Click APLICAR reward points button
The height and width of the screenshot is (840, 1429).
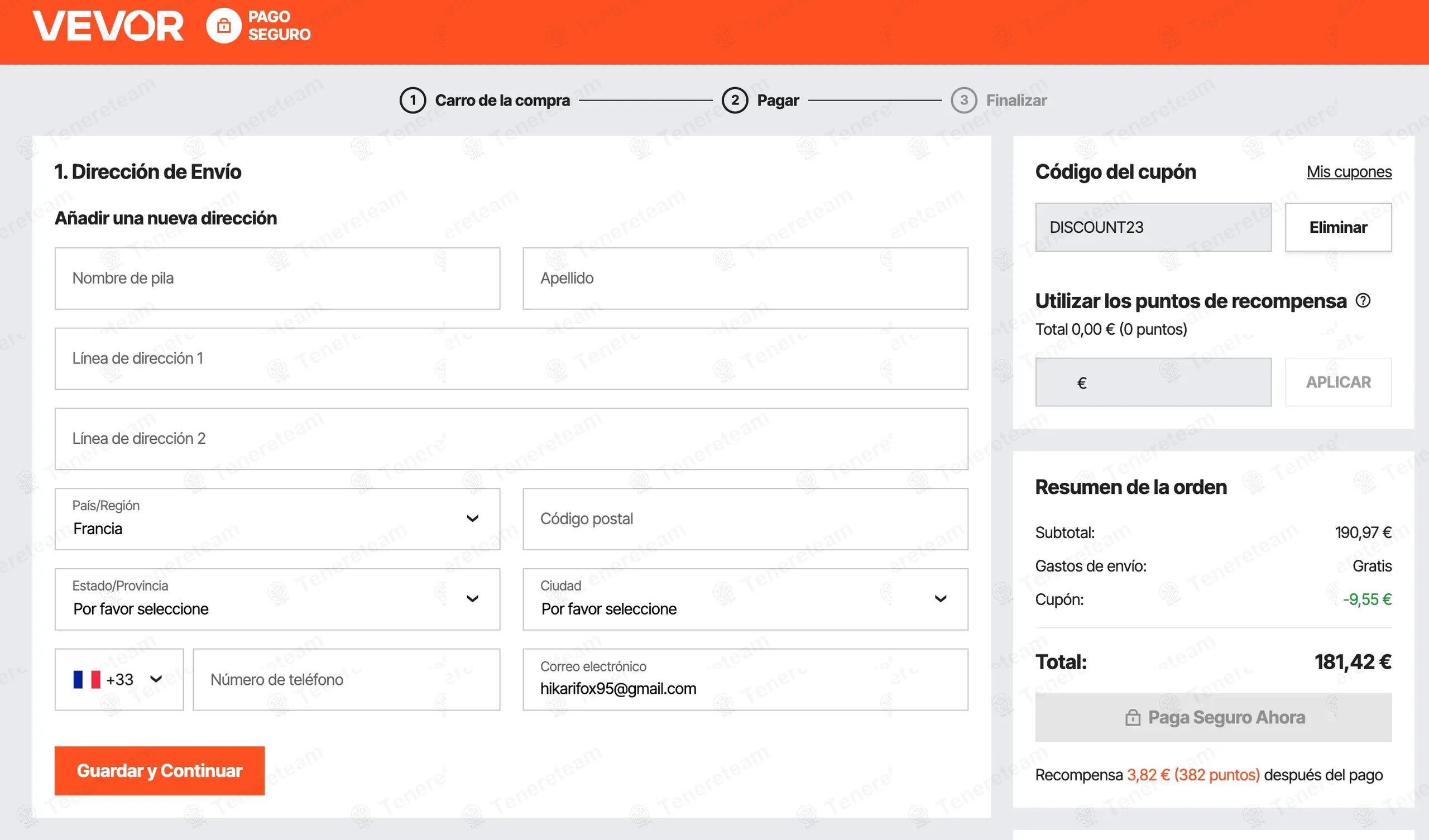(1338, 382)
